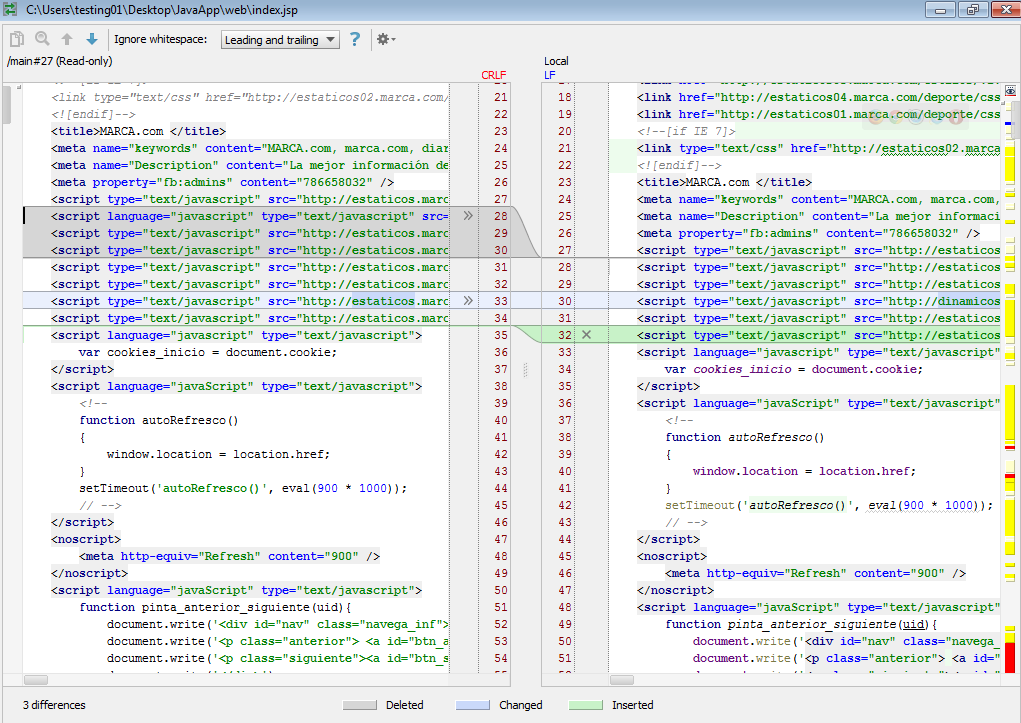Click the diff window icon in title bar
1021x723 pixels.
click(9, 9)
